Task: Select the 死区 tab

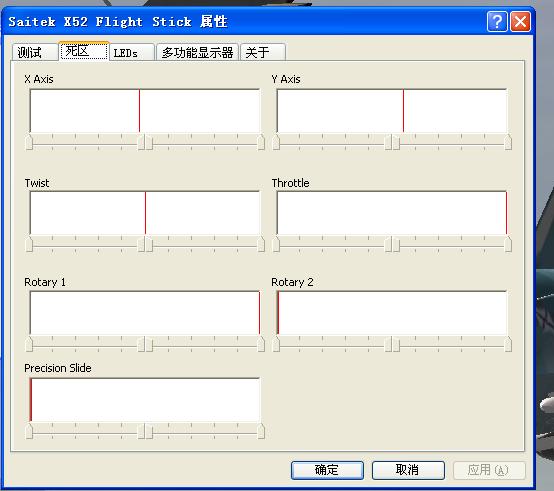Action: tap(84, 51)
